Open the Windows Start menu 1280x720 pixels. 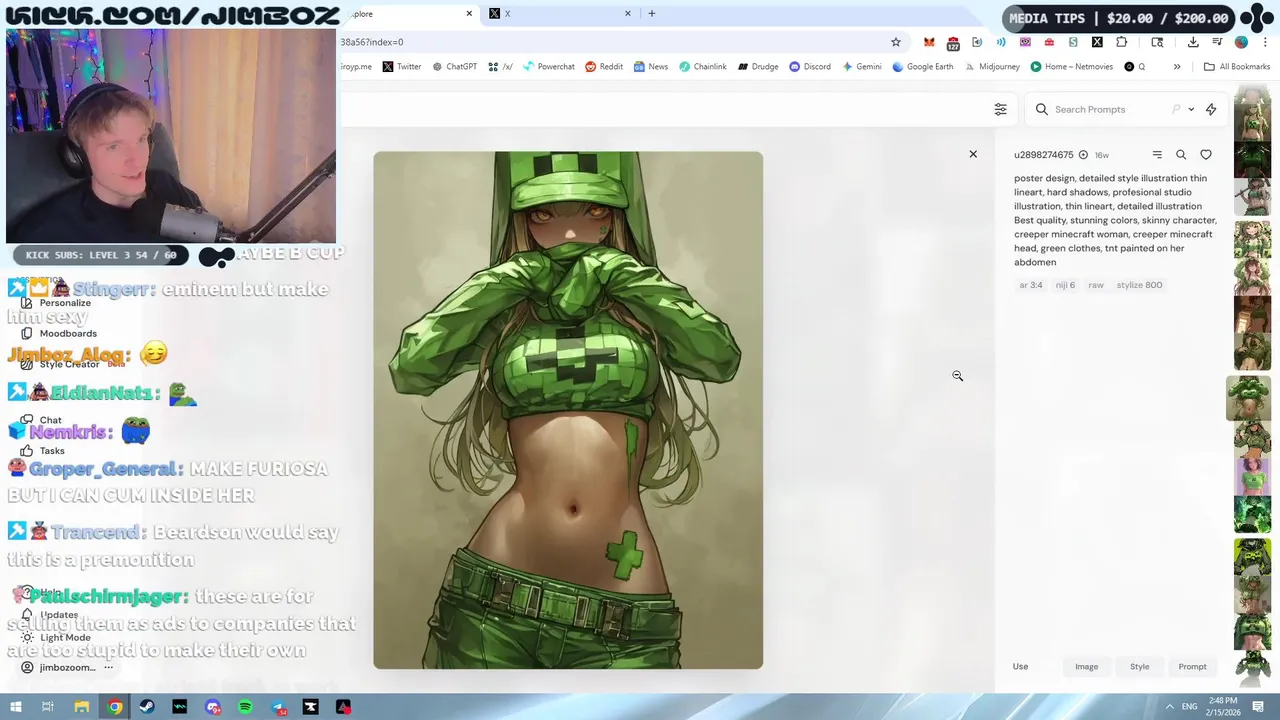(x=15, y=707)
